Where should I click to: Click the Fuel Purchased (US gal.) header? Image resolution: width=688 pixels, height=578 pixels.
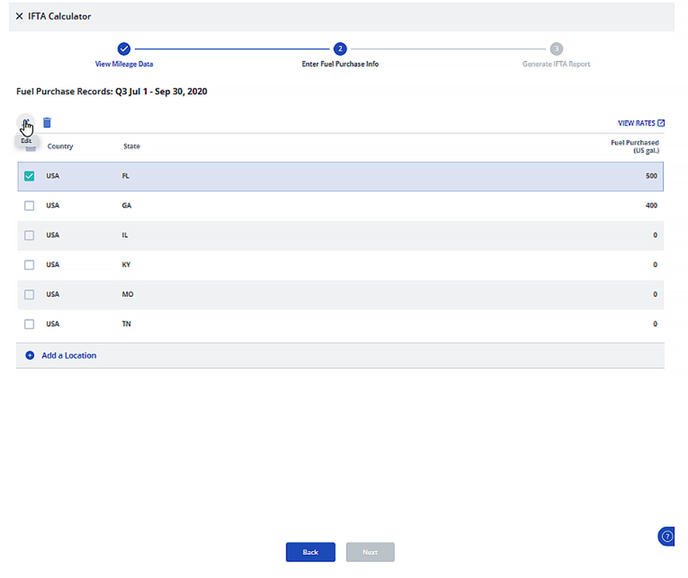[x=635, y=147]
